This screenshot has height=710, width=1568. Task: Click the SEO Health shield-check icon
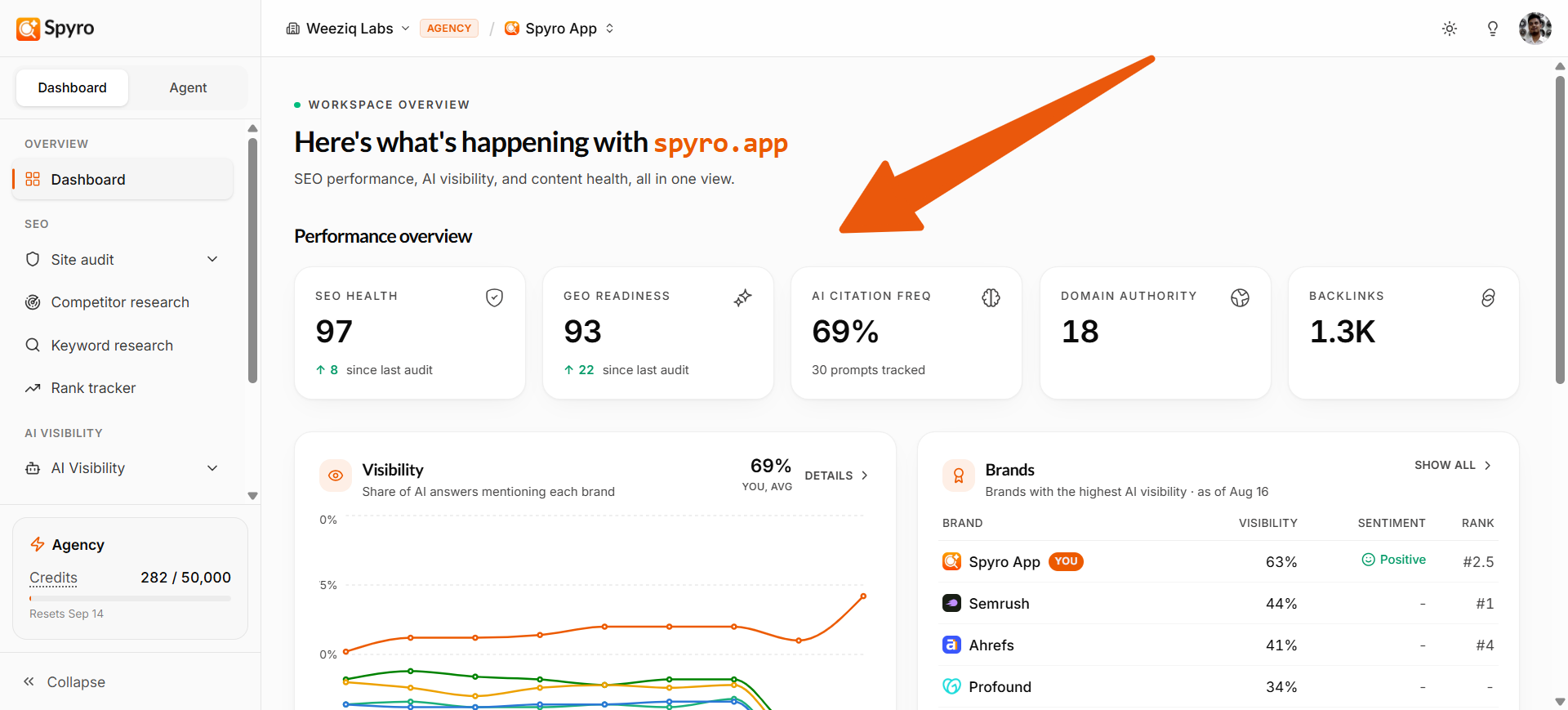494,297
